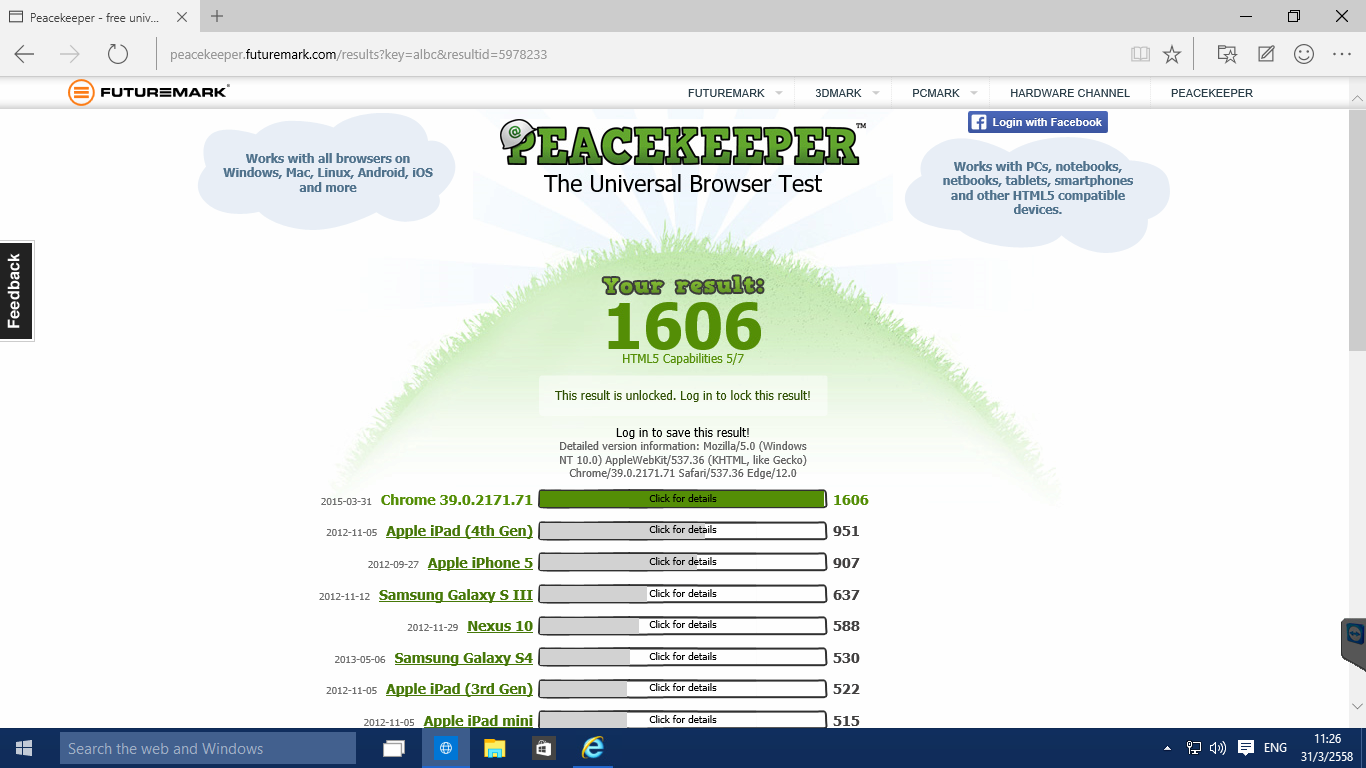Image resolution: width=1366 pixels, height=768 pixels.
Task: Make a web note
Action: point(1266,54)
